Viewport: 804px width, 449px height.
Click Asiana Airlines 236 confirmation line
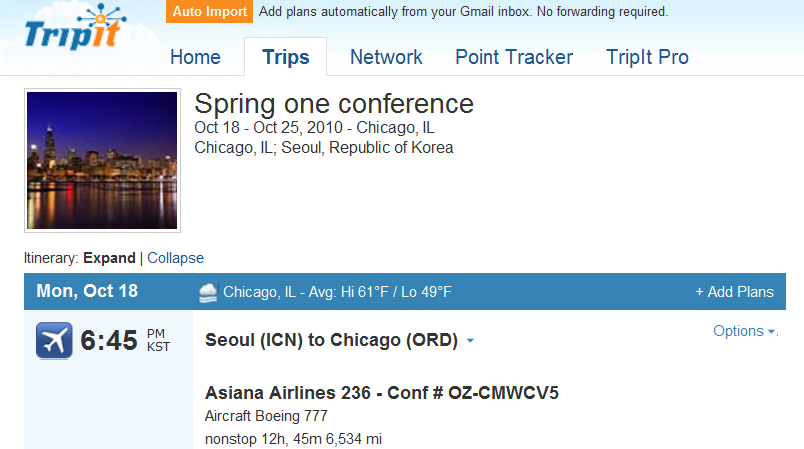tap(381, 393)
